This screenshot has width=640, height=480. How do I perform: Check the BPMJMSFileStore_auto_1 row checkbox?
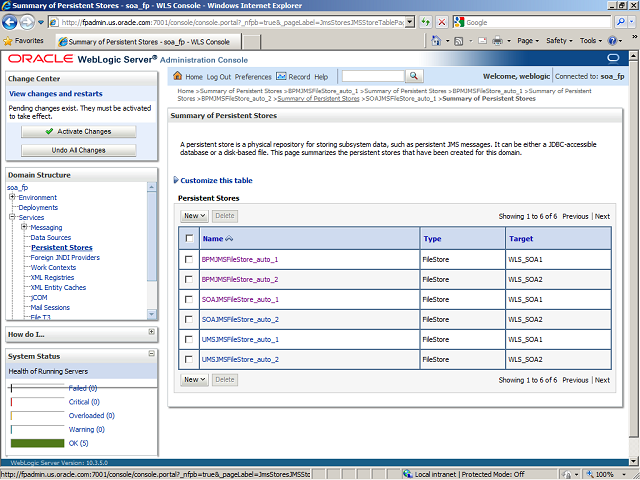coord(189,259)
